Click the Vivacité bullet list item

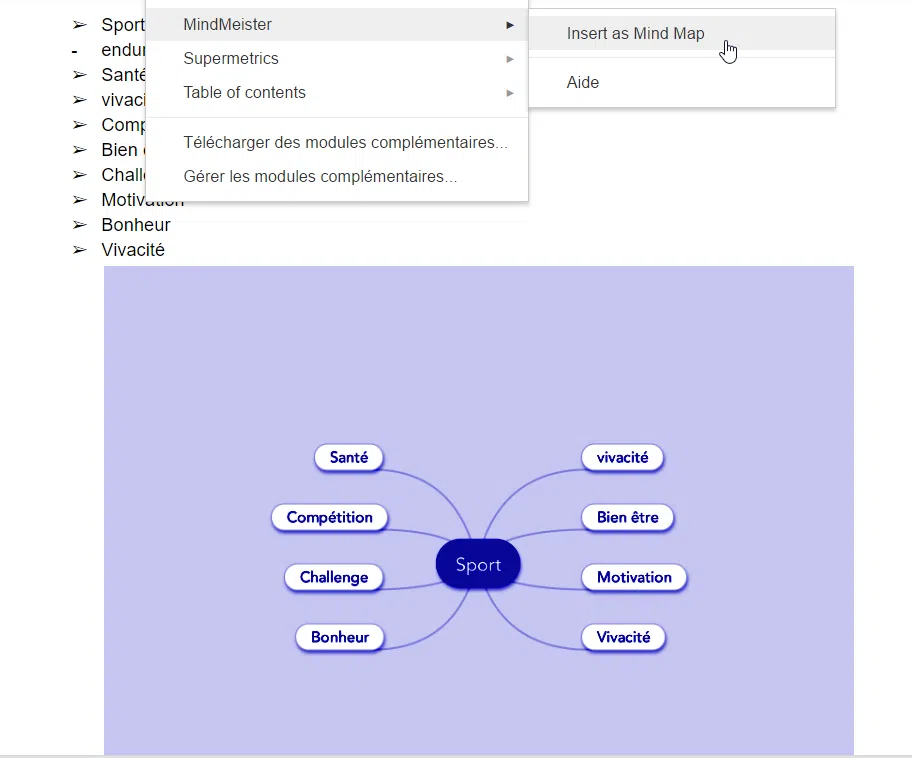[133, 250]
